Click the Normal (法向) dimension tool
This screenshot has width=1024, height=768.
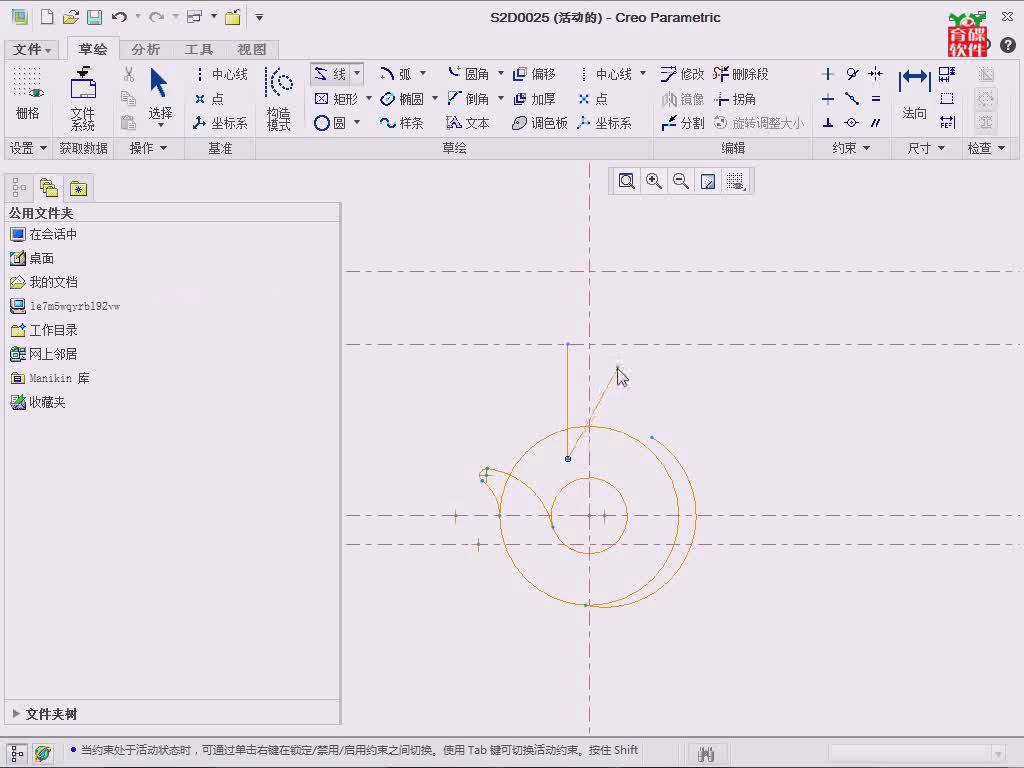click(914, 95)
